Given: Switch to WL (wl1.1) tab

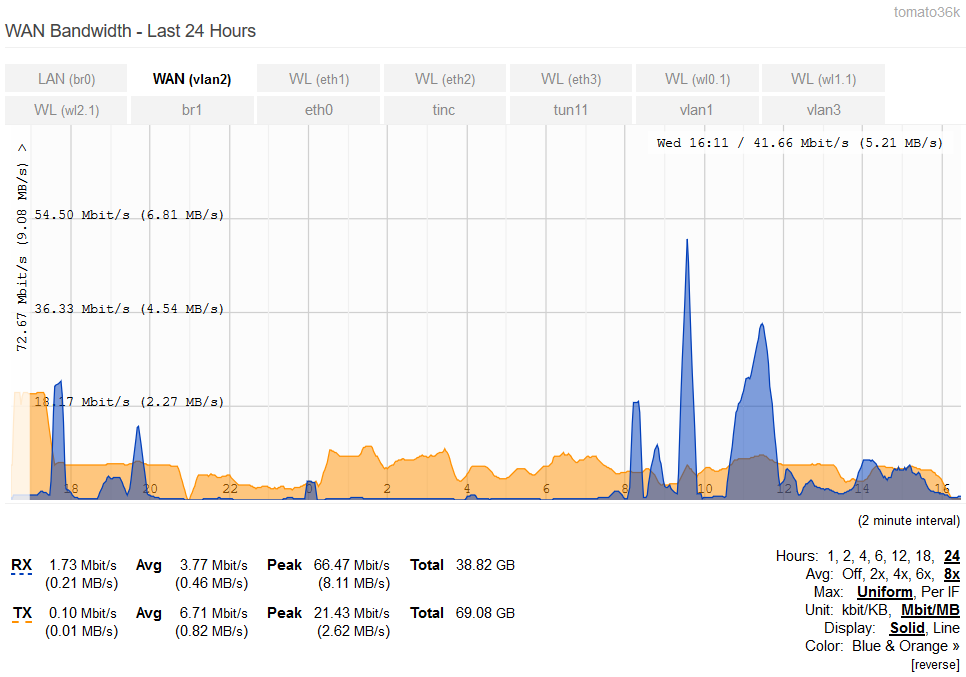Looking at the screenshot, I should pyautogui.click(x=823, y=79).
